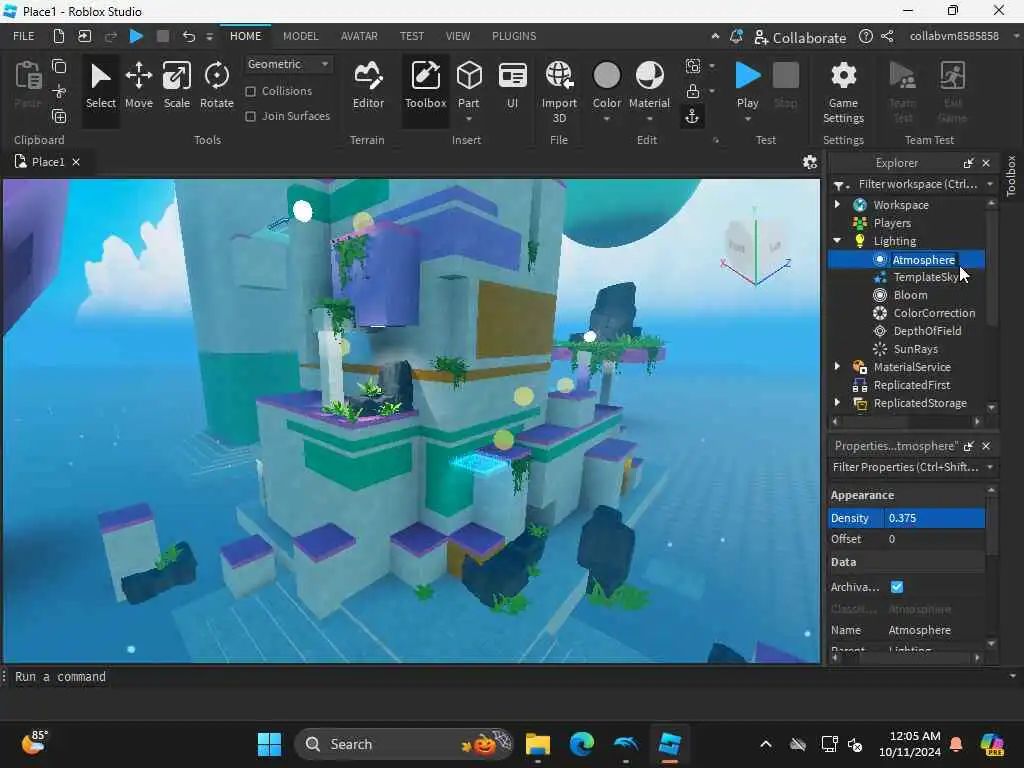The width and height of the screenshot is (1024, 768).
Task: Expand the ReplicatedStorage node
Action: pos(837,403)
